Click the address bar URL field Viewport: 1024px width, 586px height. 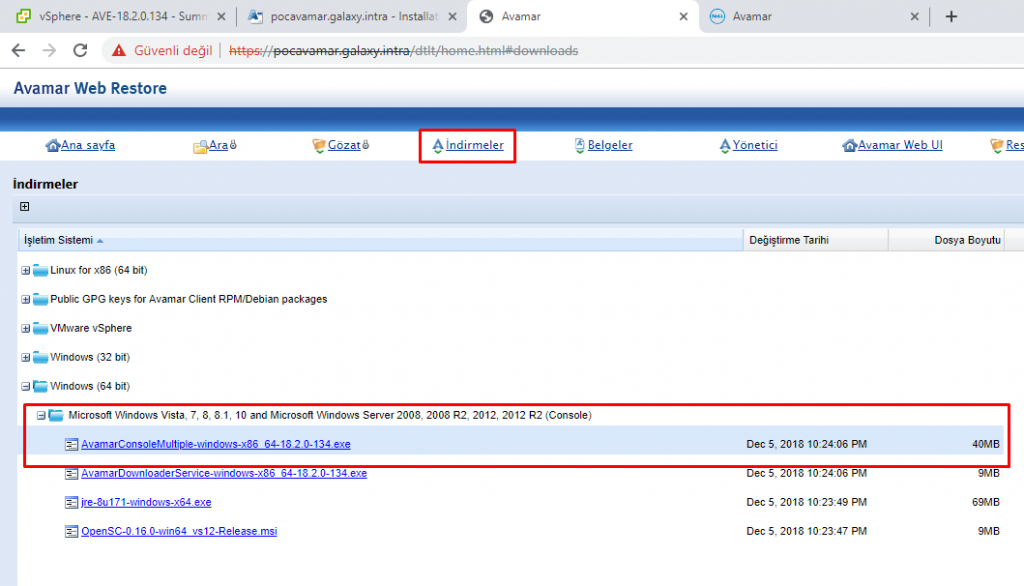(403, 50)
